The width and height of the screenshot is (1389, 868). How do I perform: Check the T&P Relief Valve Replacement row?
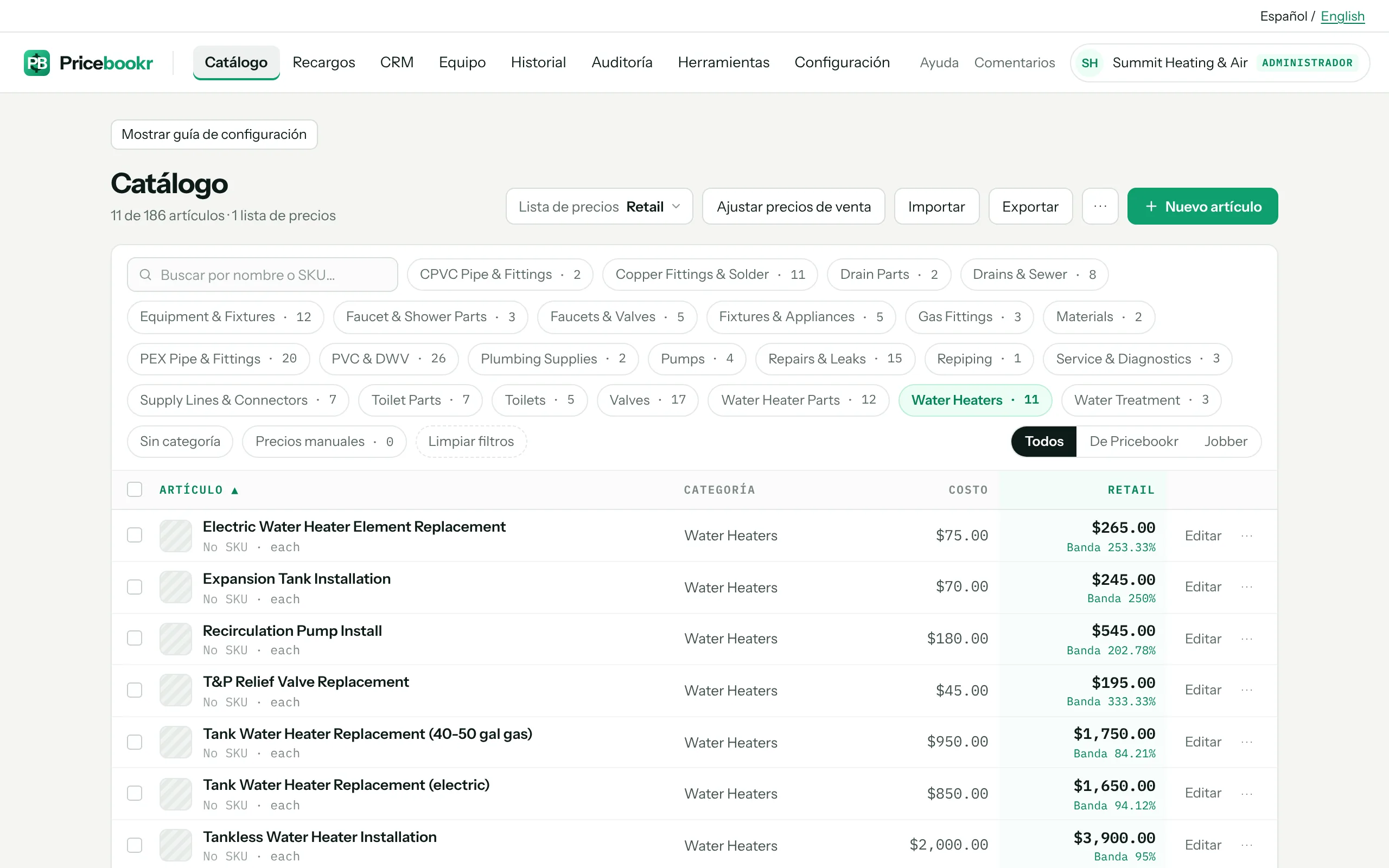135,690
